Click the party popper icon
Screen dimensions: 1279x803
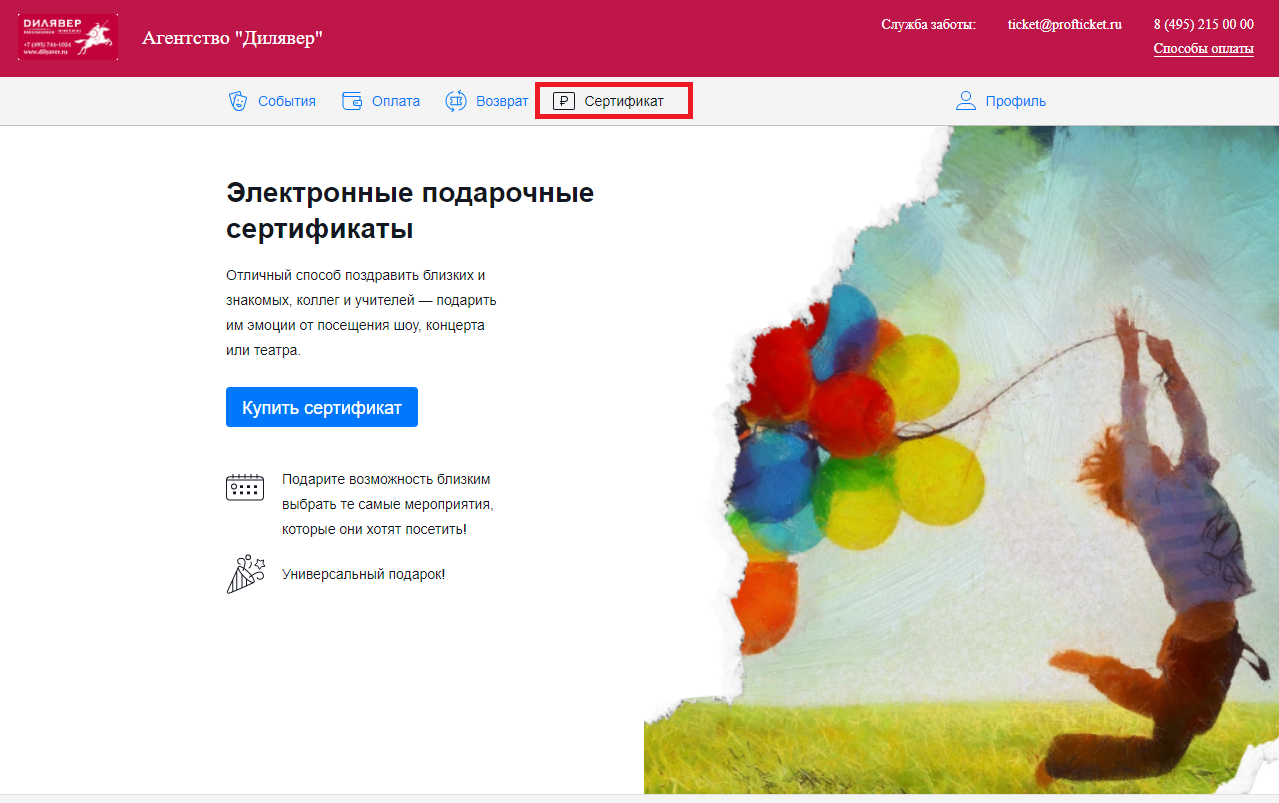coord(245,574)
